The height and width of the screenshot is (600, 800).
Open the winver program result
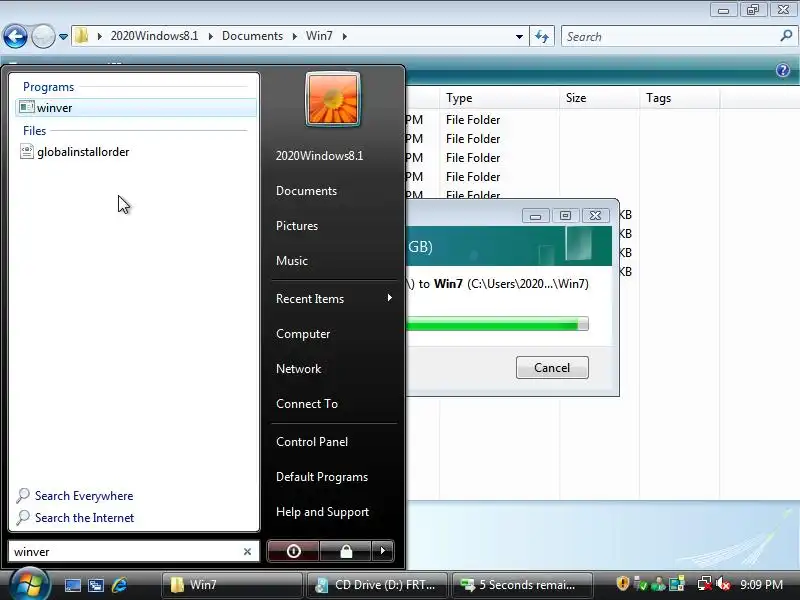coord(136,108)
